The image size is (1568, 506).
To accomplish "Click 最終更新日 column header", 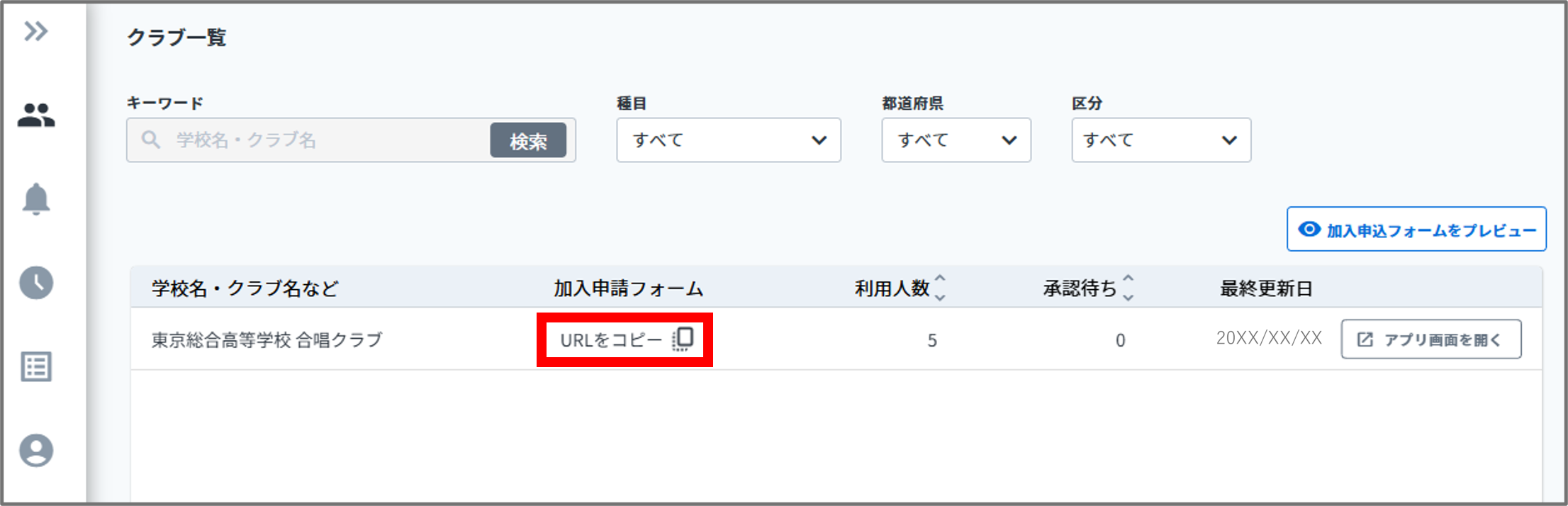I will pos(1266,288).
